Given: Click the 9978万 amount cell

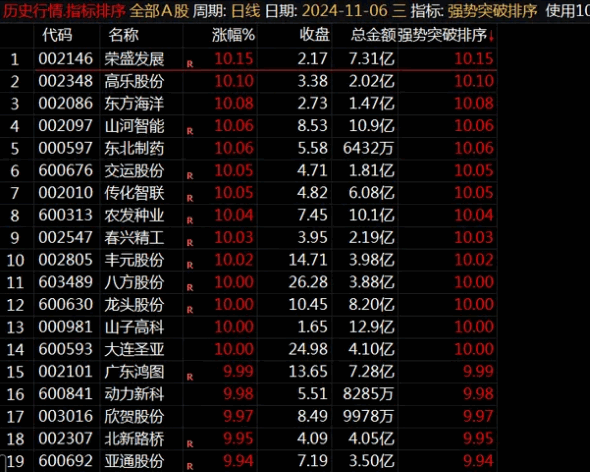Looking at the screenshot, I should [x=368, y=416].
